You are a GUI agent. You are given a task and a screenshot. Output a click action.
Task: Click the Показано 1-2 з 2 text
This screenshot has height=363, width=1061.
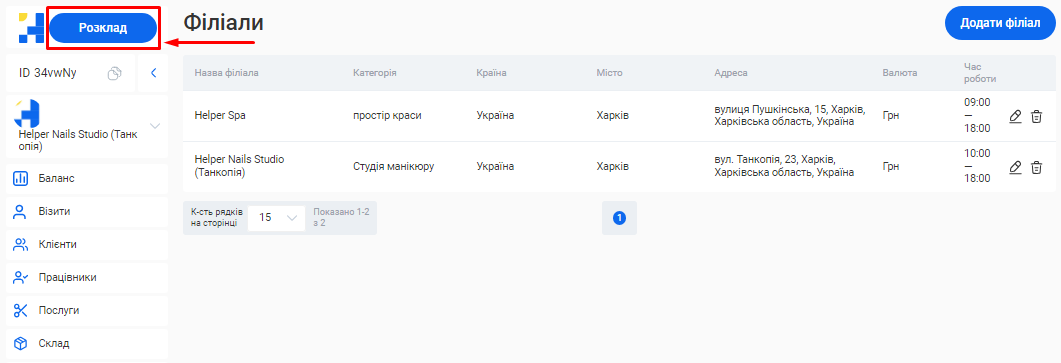tap(342, 217)
